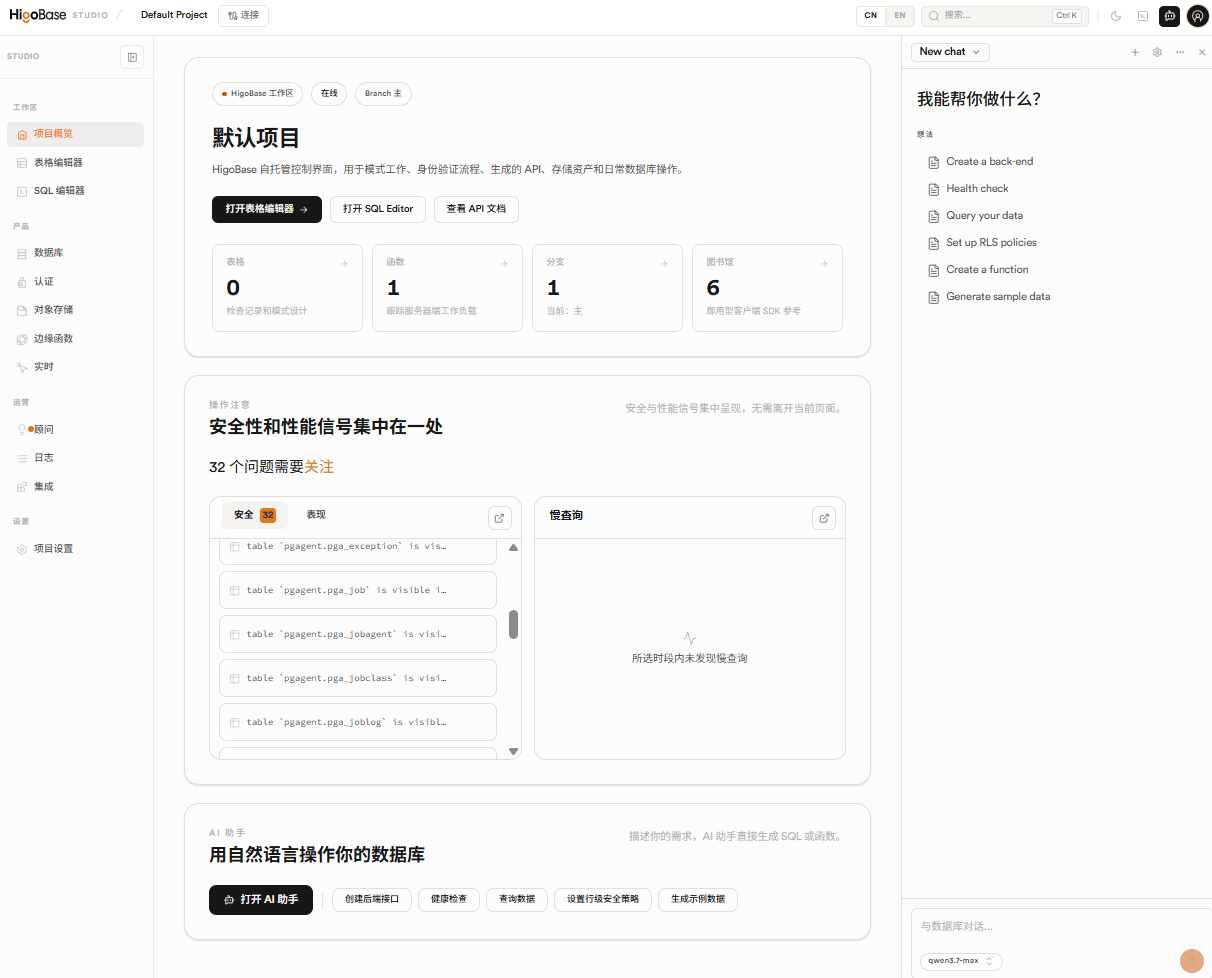The image size is (1212, 978).
Task: Click the 分支 card arrow icon
Action: 664,264
